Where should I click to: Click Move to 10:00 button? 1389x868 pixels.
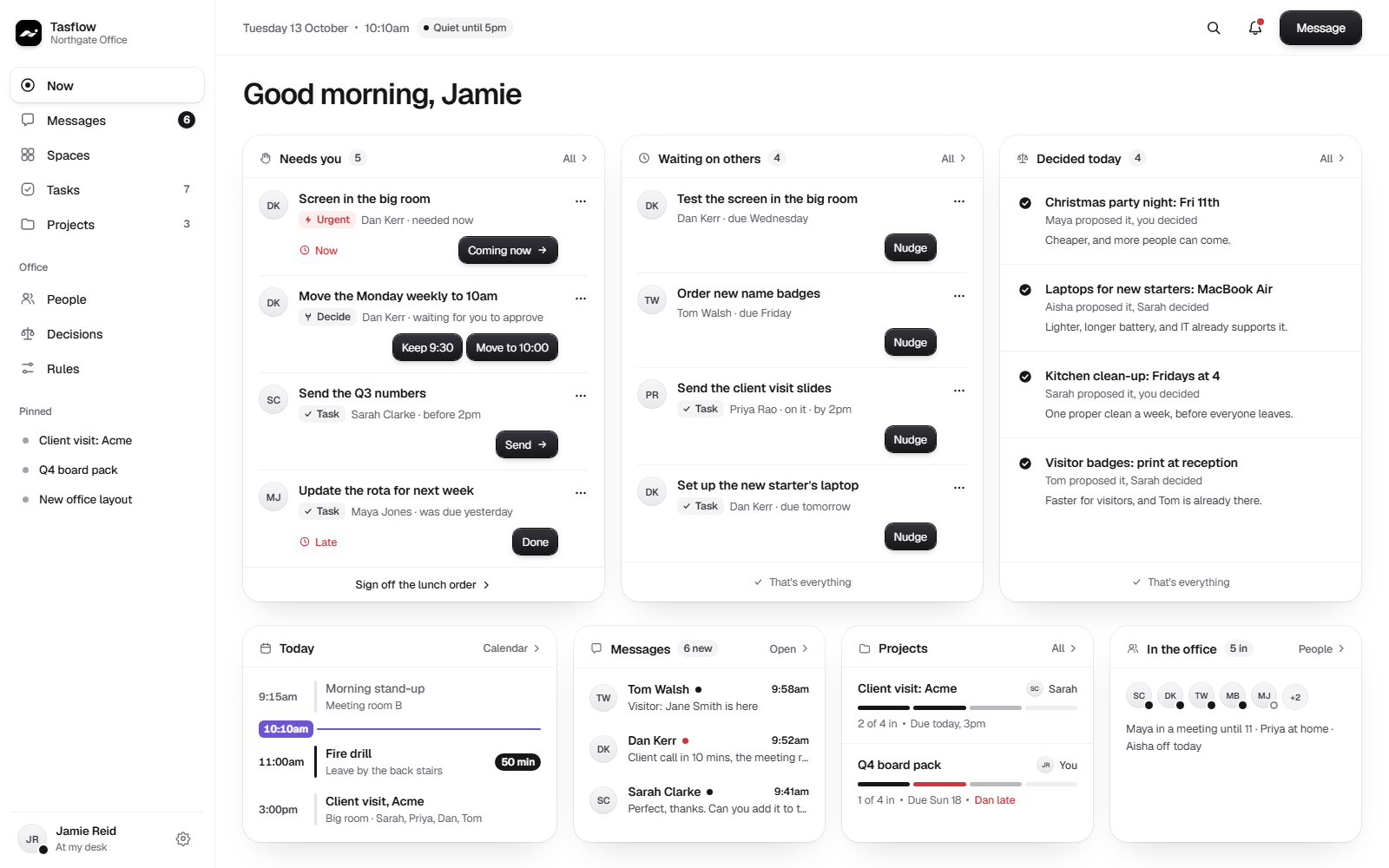pyautogui.click(x=512, y=347)
